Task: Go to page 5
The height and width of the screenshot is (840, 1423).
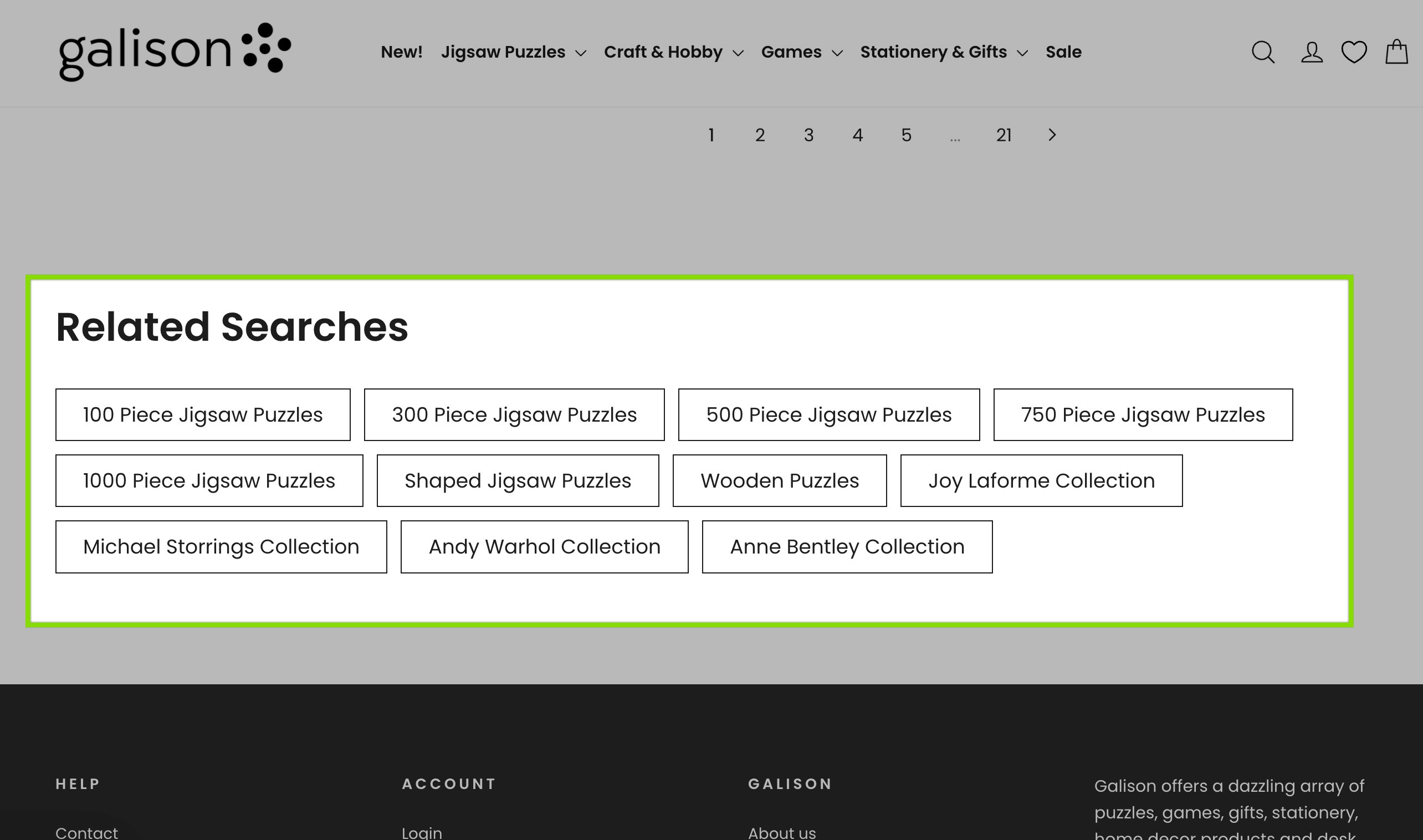Action: (906, 135)
